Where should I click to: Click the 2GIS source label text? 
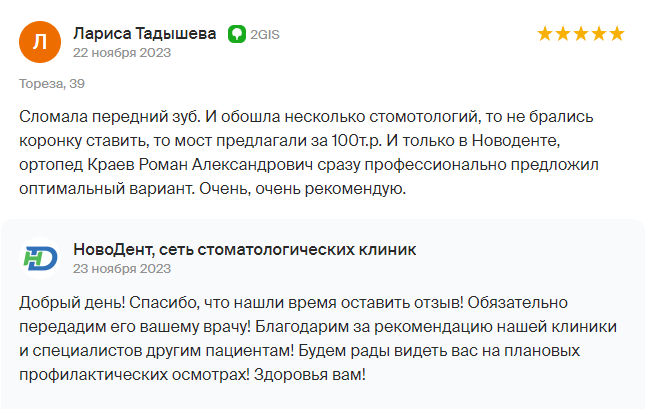pyautogui.click(x=265, y=34)
